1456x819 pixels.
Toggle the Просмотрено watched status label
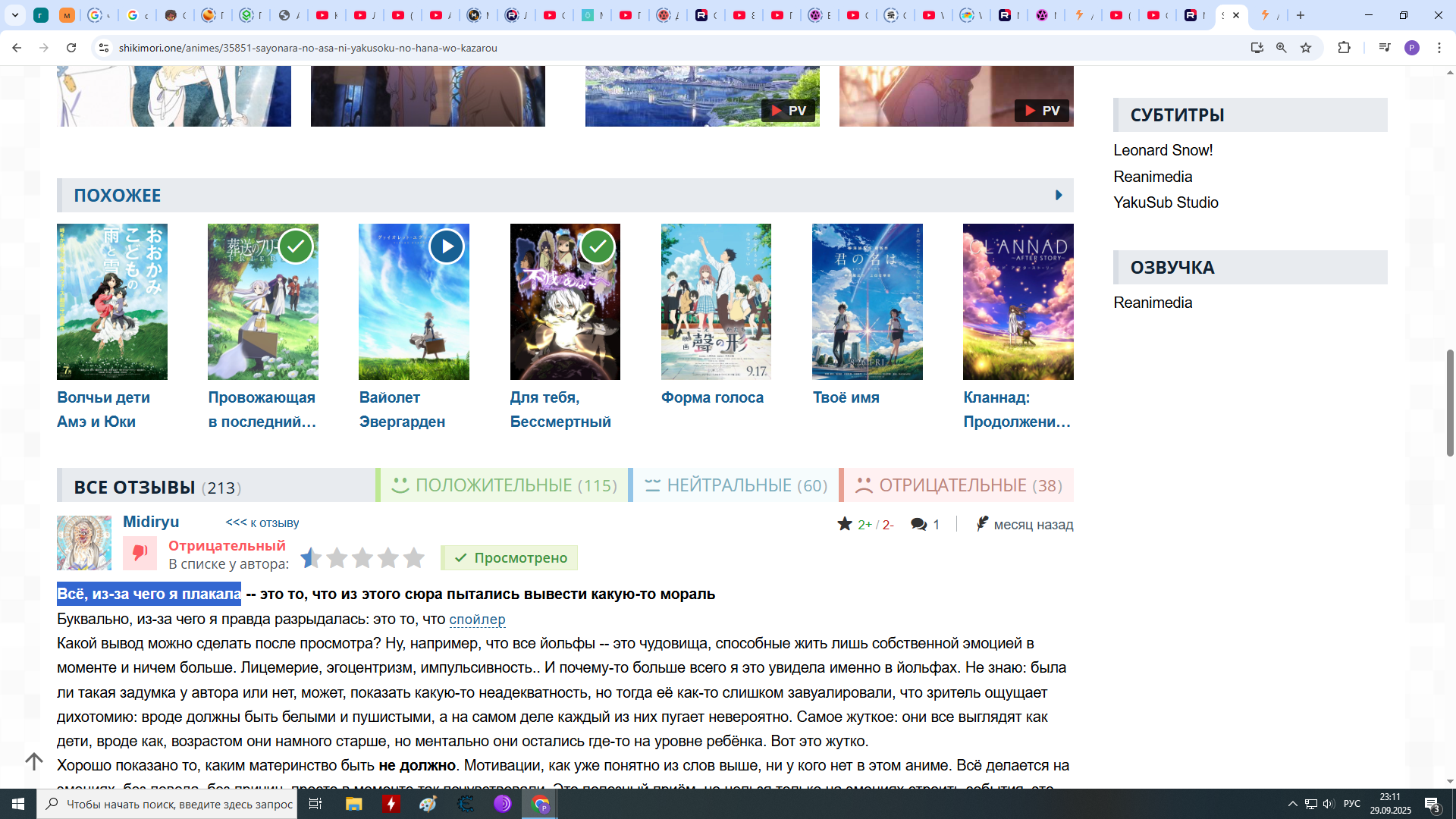tap(510, 558)
